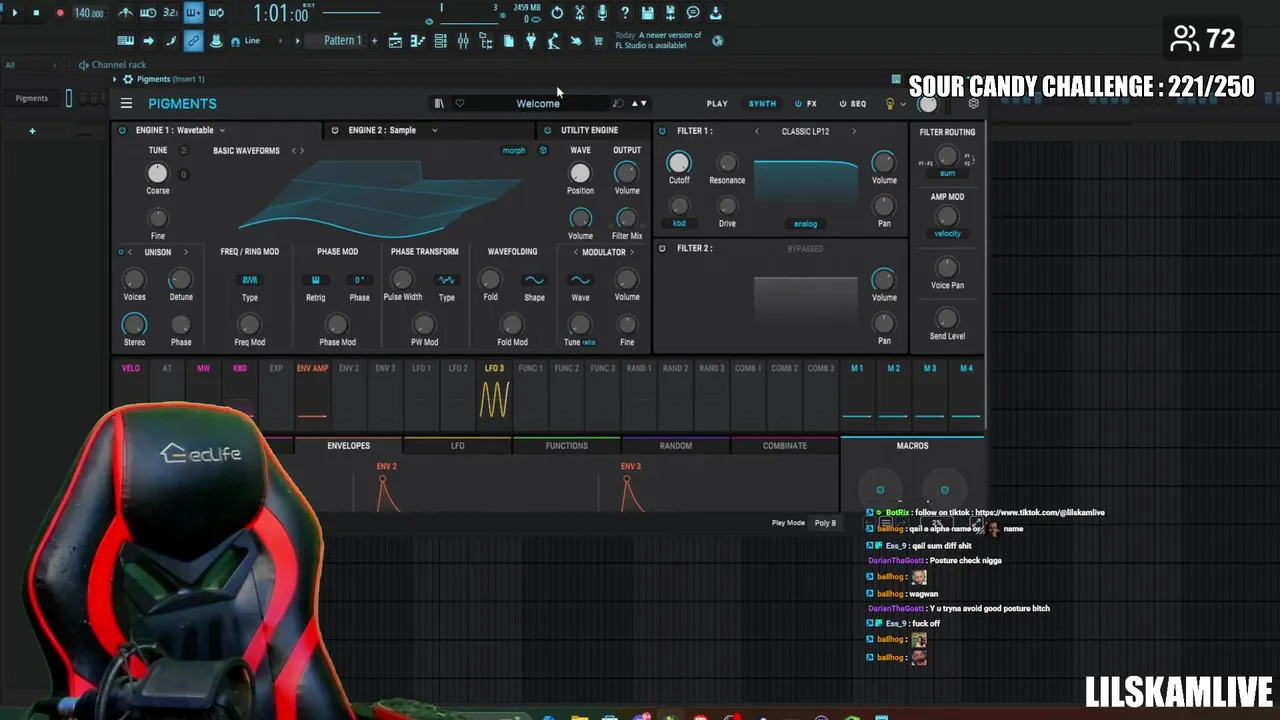Open the piano roll icon
1280x720 pixels.
[x=417, y=41]
